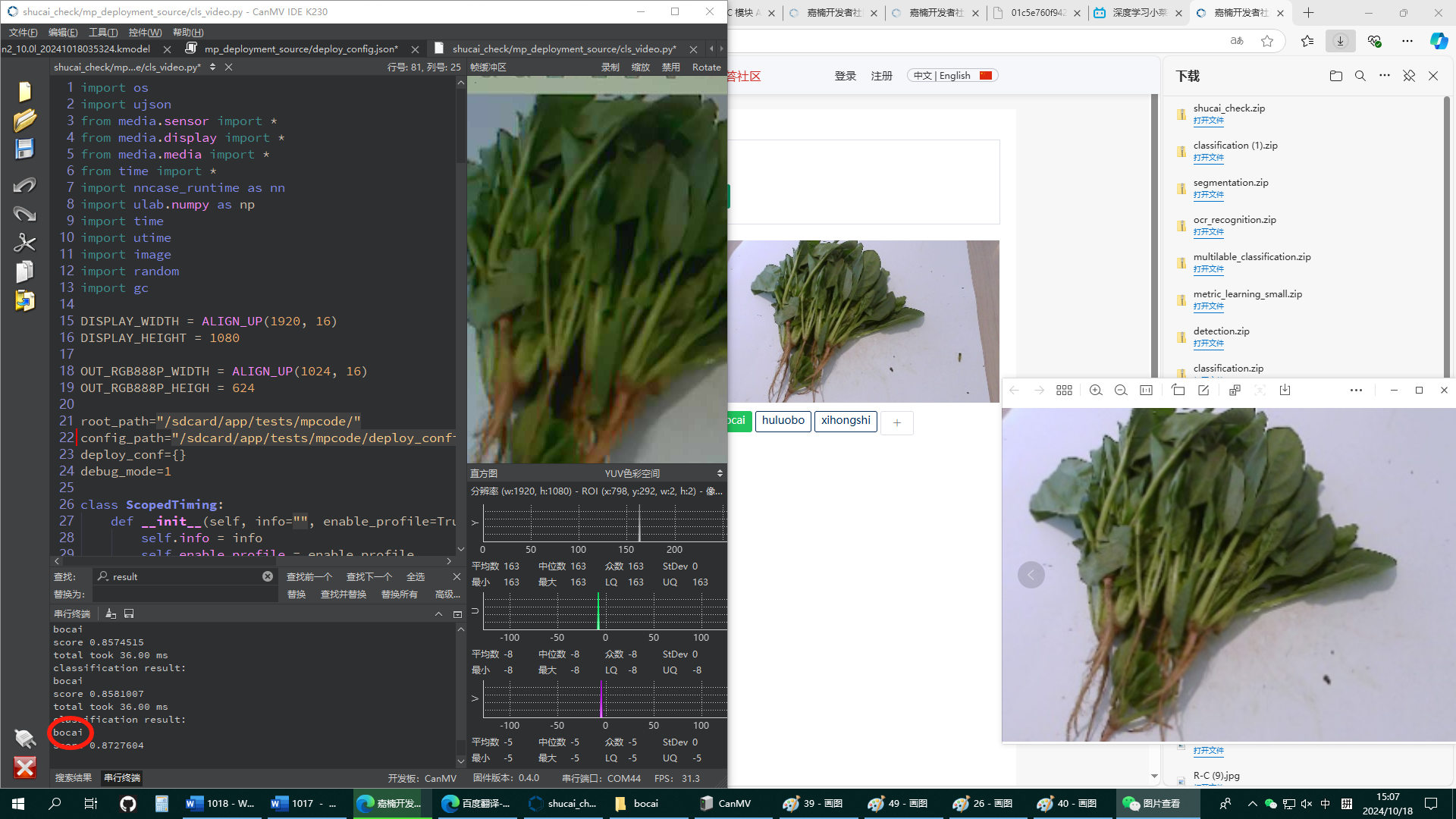Toggle the 录制 record option in frame buffer
This screenshot has height=819, width=1456.
point(610,67)
